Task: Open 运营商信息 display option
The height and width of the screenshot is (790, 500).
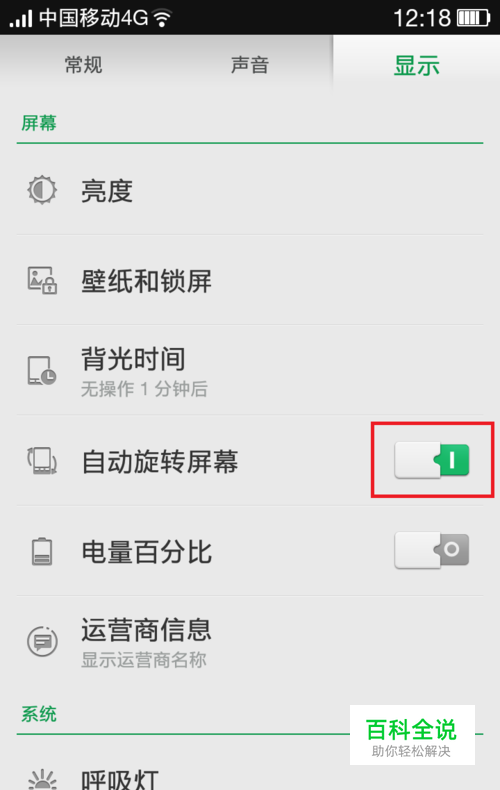Action: [250, 641]
